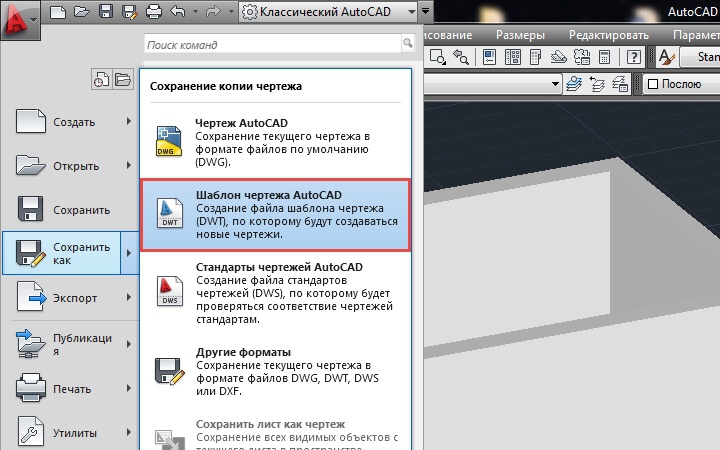Click the floppy-pencil icon beside Другие форматы

(x=169, y=371)
